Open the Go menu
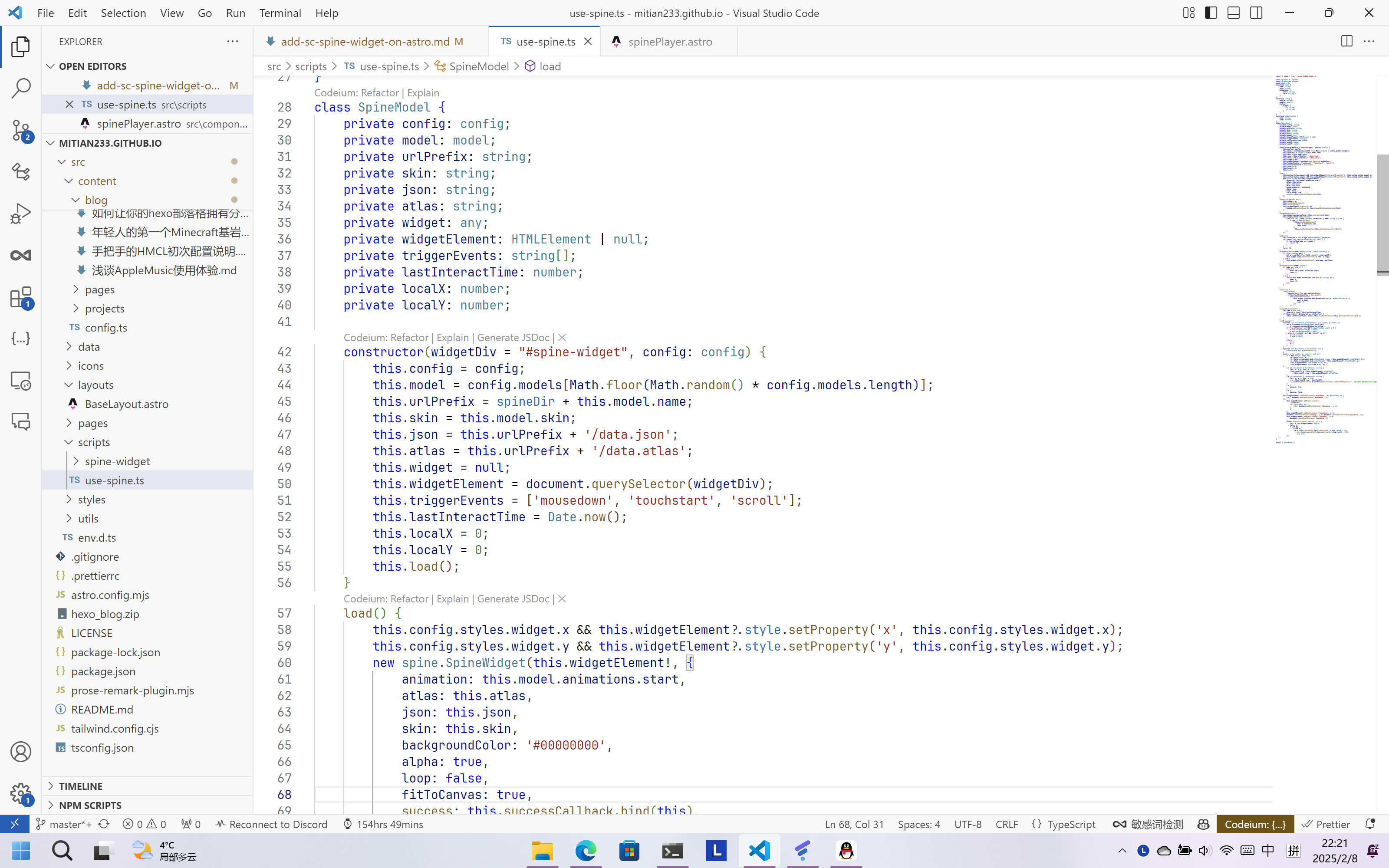This screenshot has height=868, width=1389. (205, 13)
